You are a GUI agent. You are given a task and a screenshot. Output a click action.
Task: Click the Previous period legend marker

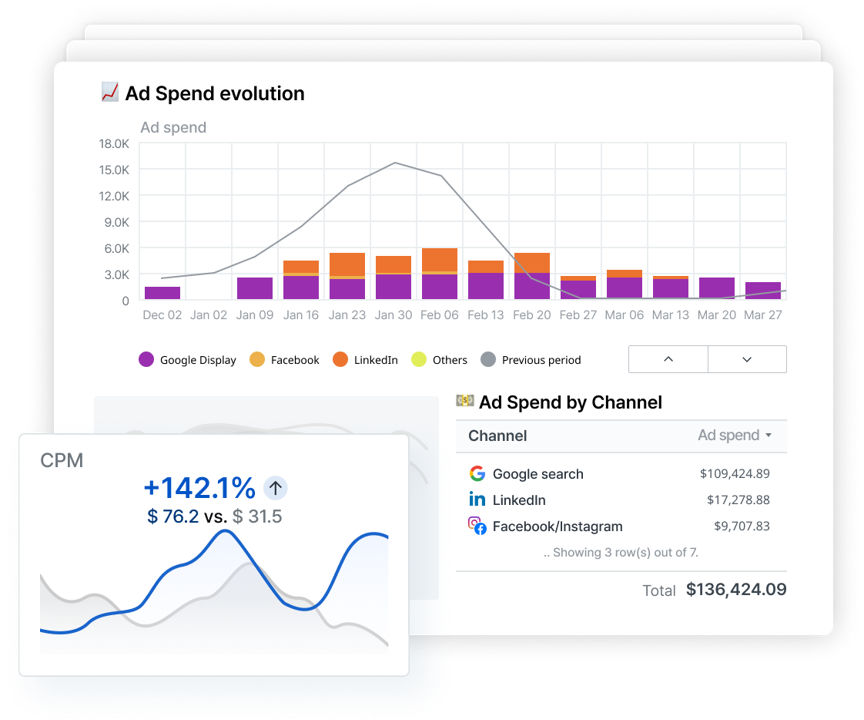point(489,359)
